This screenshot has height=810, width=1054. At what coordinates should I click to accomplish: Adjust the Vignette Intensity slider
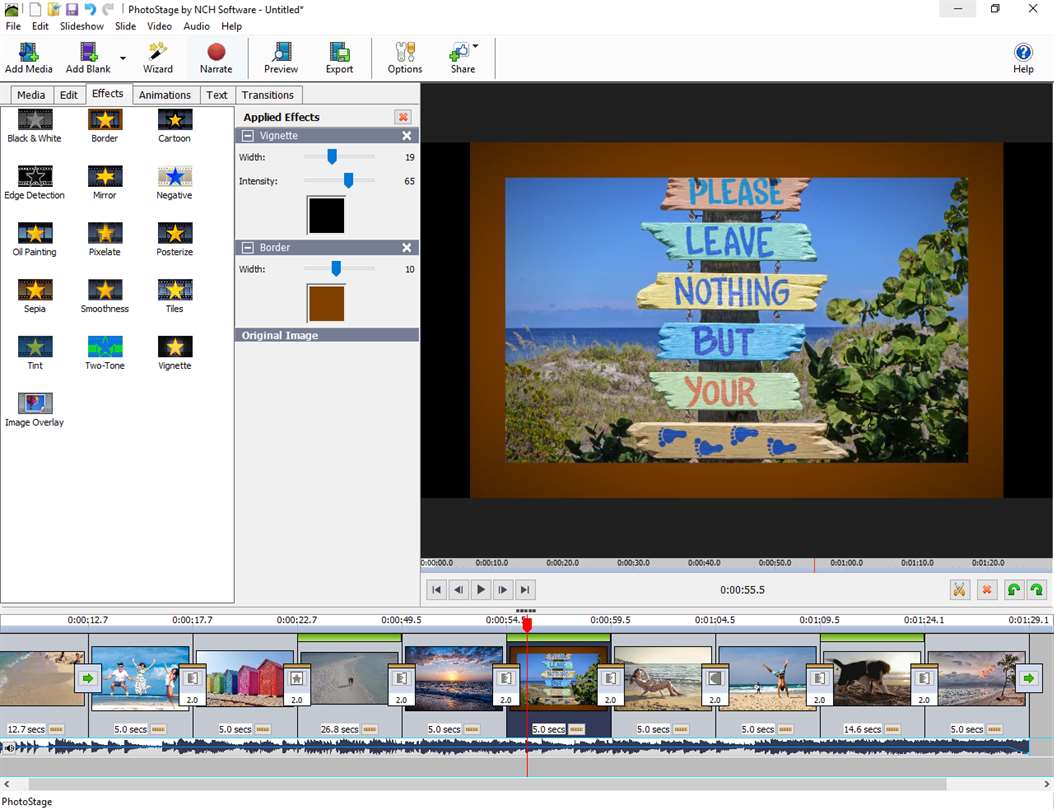pyautogui.click(x=348, y=181)
